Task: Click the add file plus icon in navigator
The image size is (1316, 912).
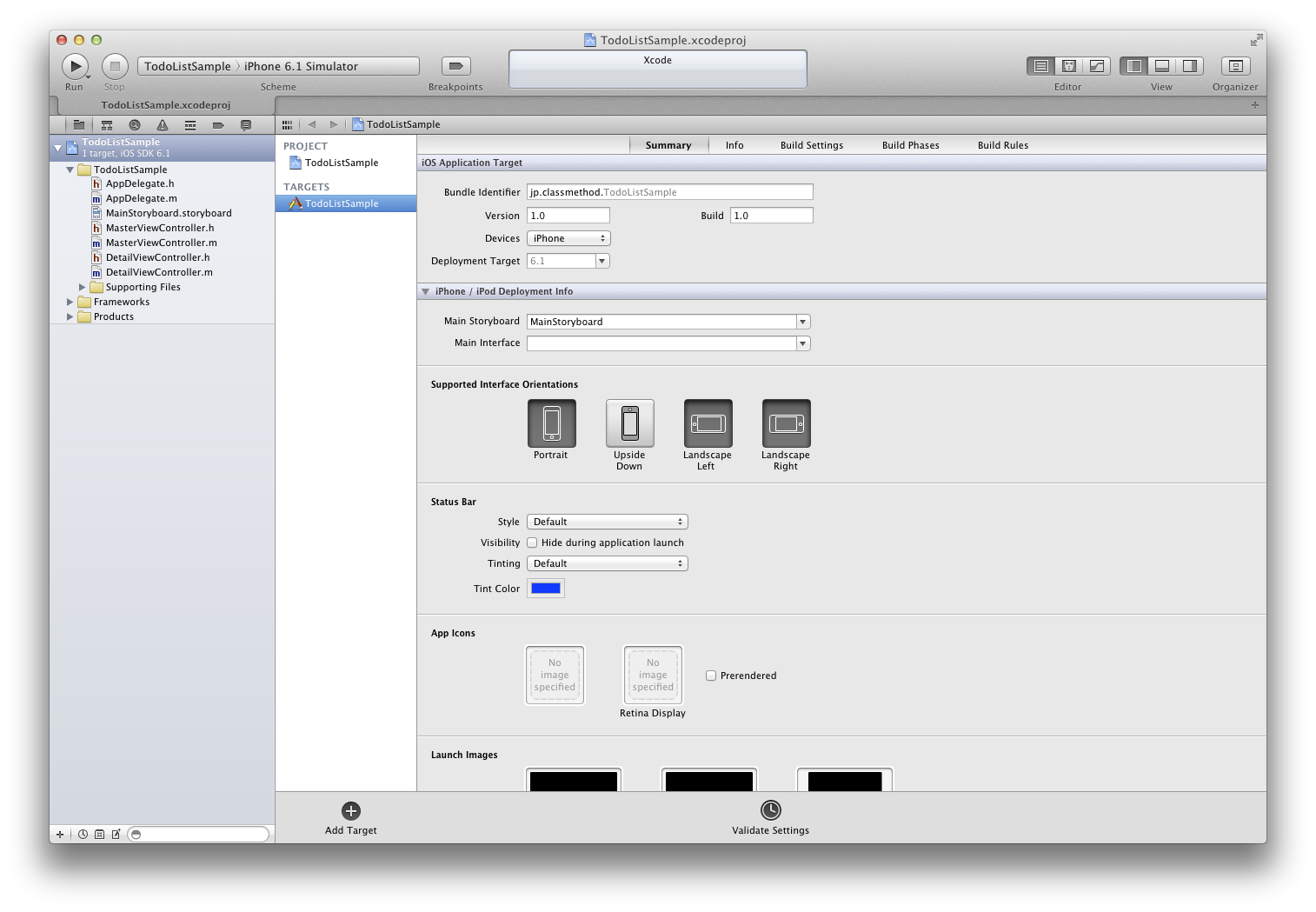Action: pyautogui.click(x=60, y=835)
